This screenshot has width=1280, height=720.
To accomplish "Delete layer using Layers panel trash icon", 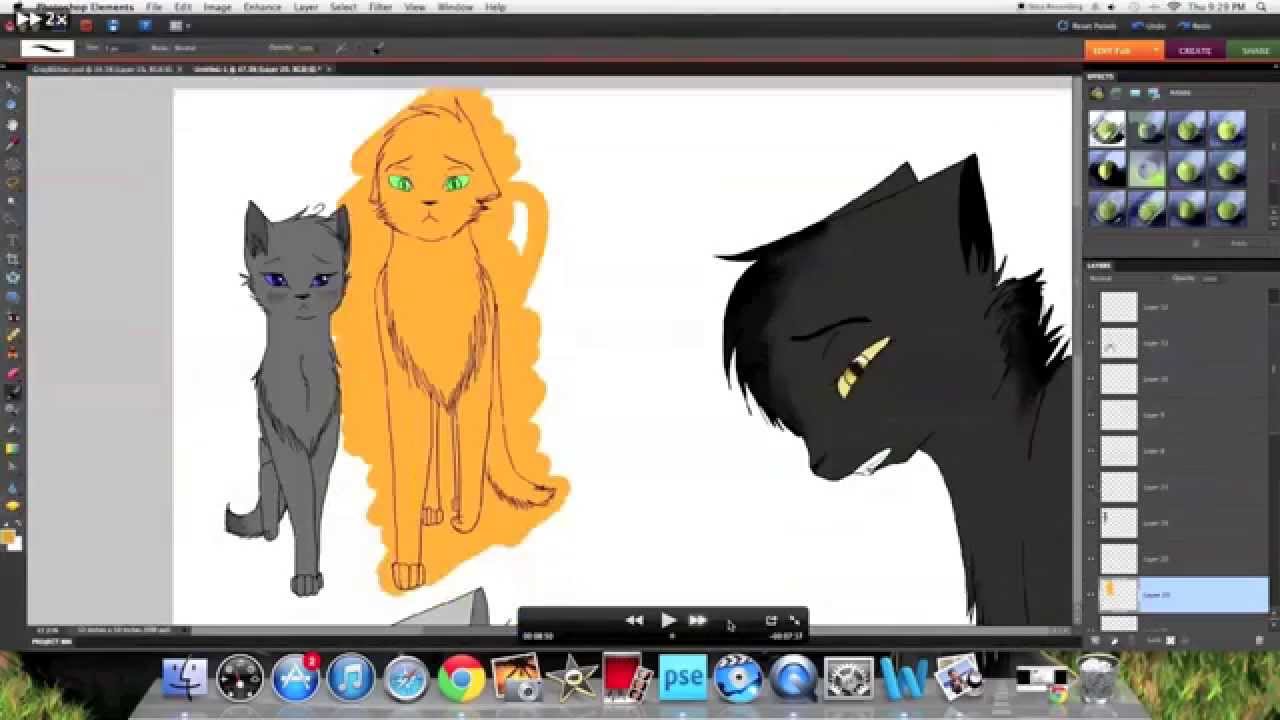I will pyautogui.click(x=1260, y=640).
